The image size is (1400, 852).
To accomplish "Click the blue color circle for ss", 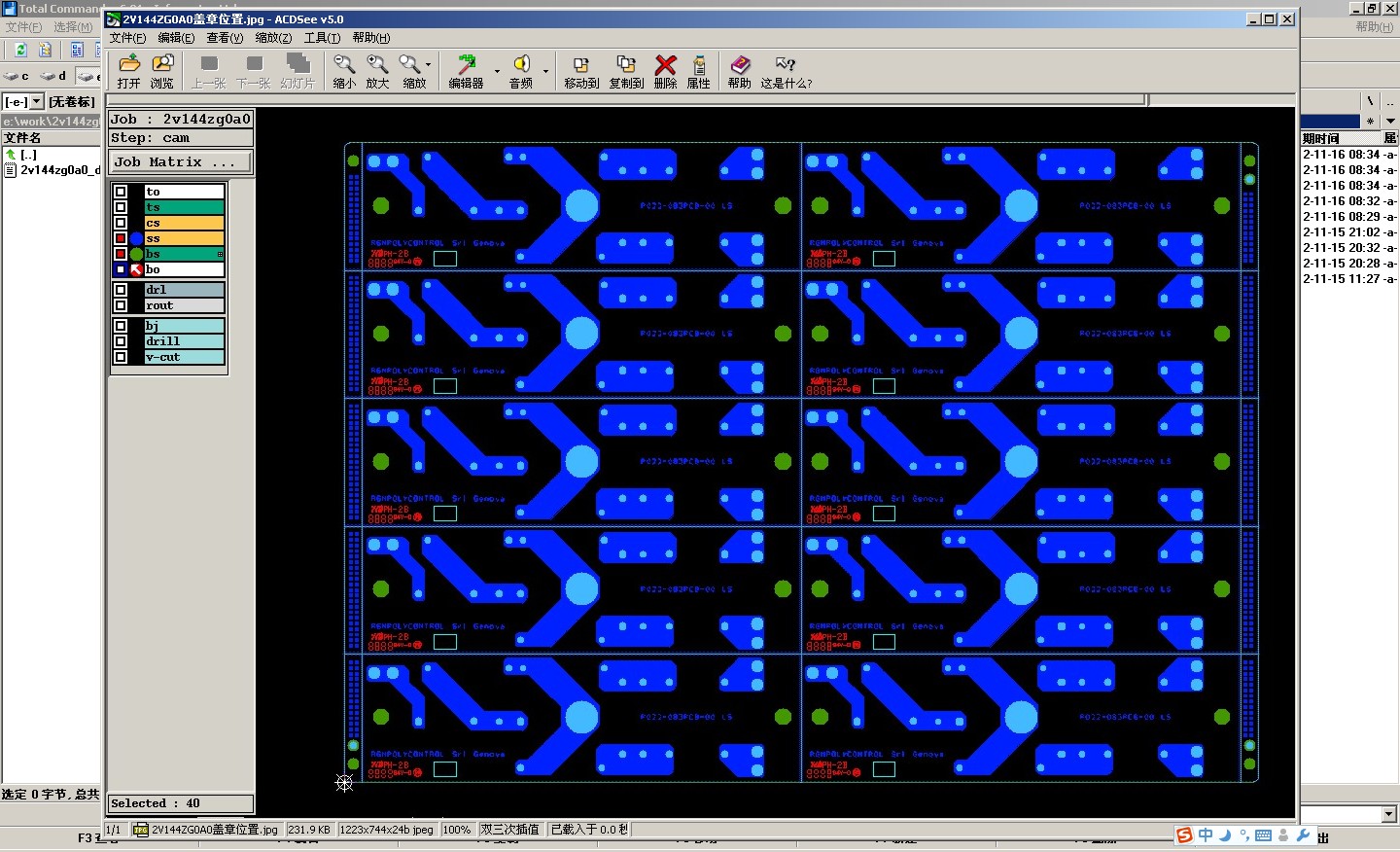I will [x=136, y=238].
